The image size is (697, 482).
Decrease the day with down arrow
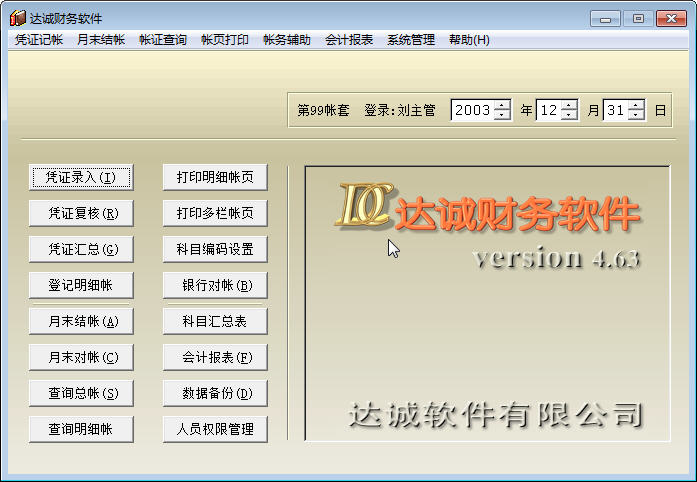coord(636,115)
